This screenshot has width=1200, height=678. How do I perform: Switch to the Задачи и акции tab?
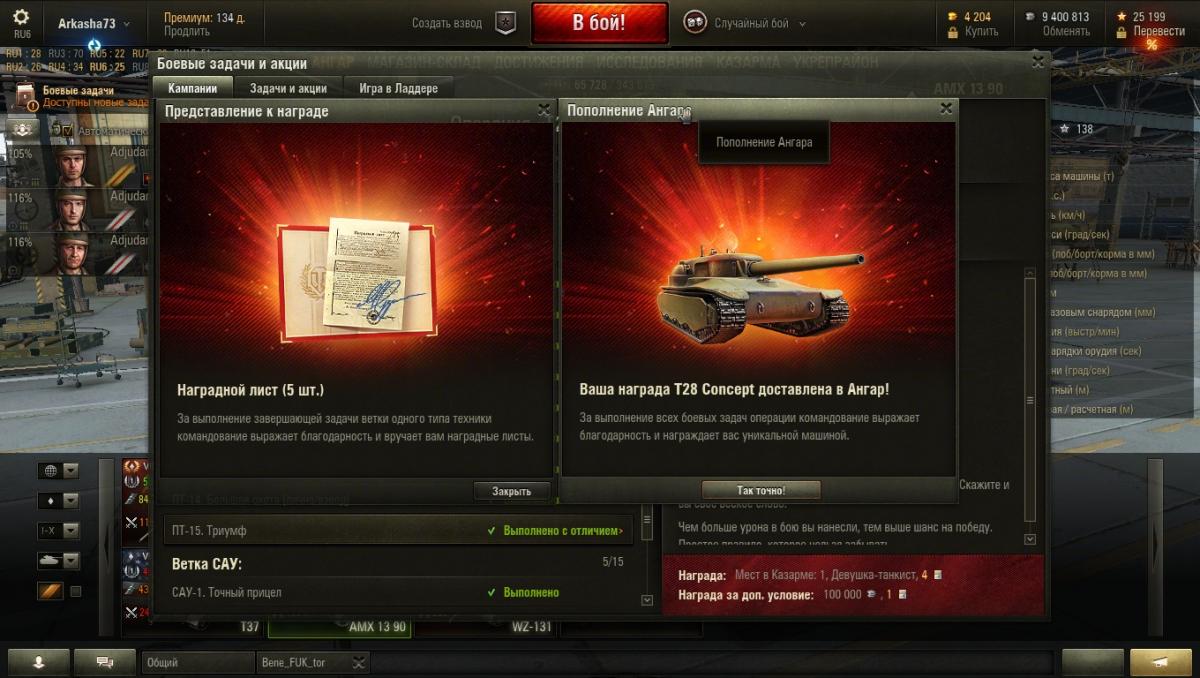point(288,88)
